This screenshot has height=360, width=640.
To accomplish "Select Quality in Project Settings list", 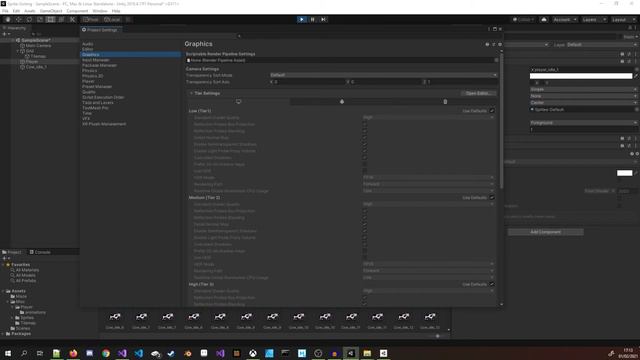I will pyautogui.click(x=89, y=92).
